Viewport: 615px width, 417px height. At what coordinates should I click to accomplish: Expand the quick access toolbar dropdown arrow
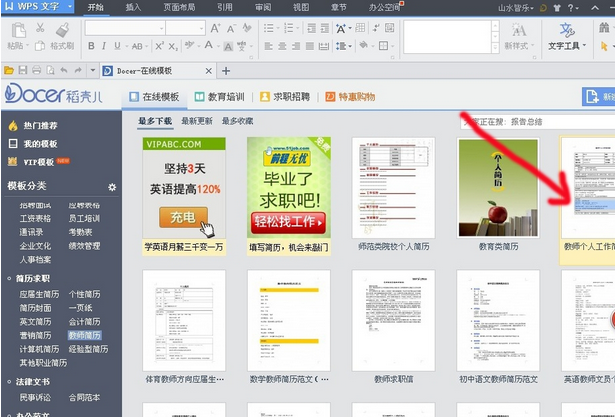(x=93, y=71)
